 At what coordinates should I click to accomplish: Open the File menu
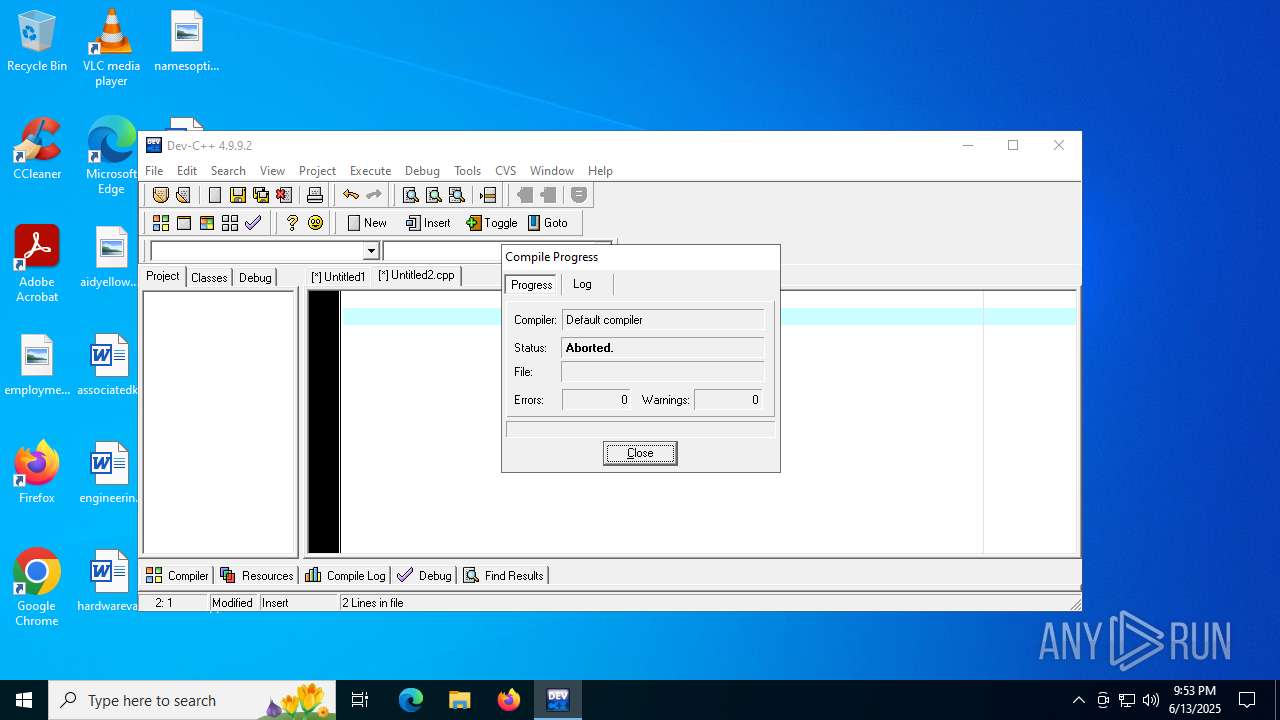click(x=154, y=171)
